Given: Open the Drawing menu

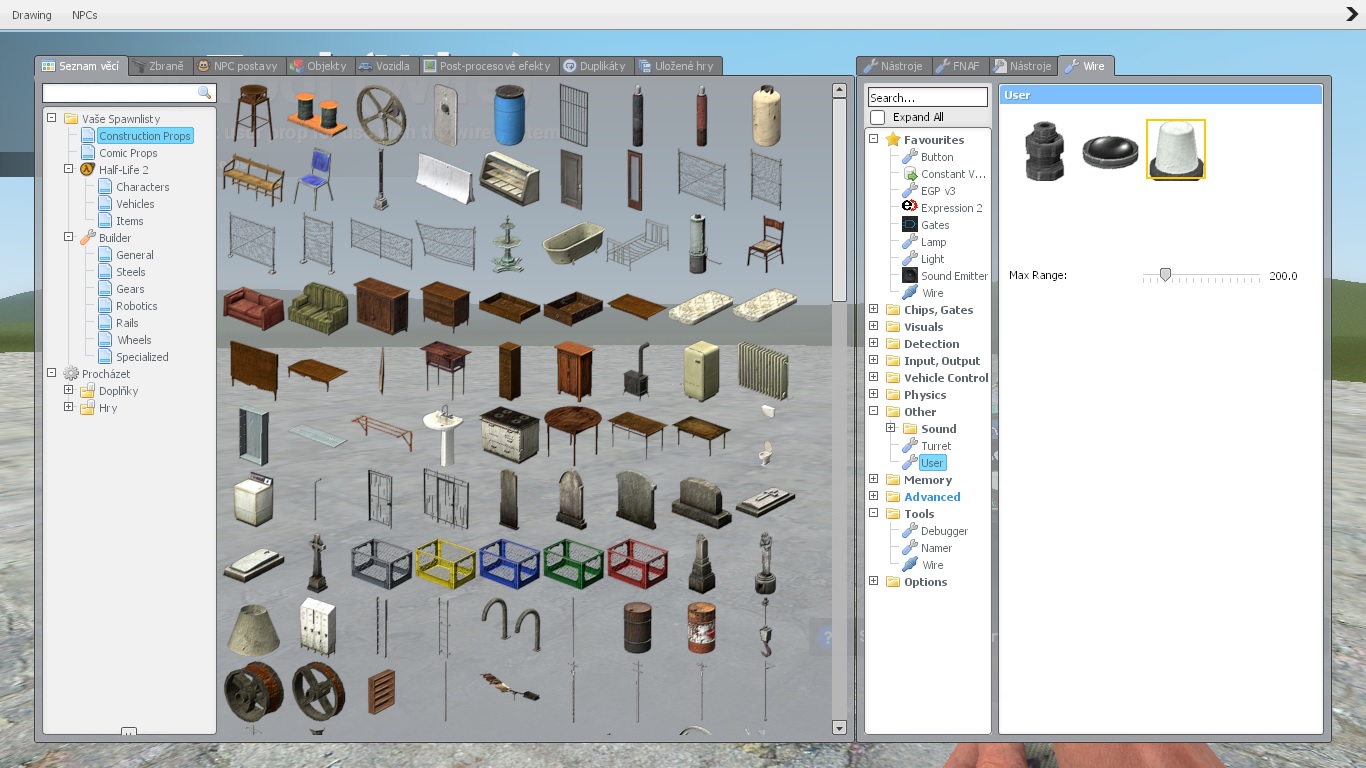Looking at the screenshot, I should [32, 15].
